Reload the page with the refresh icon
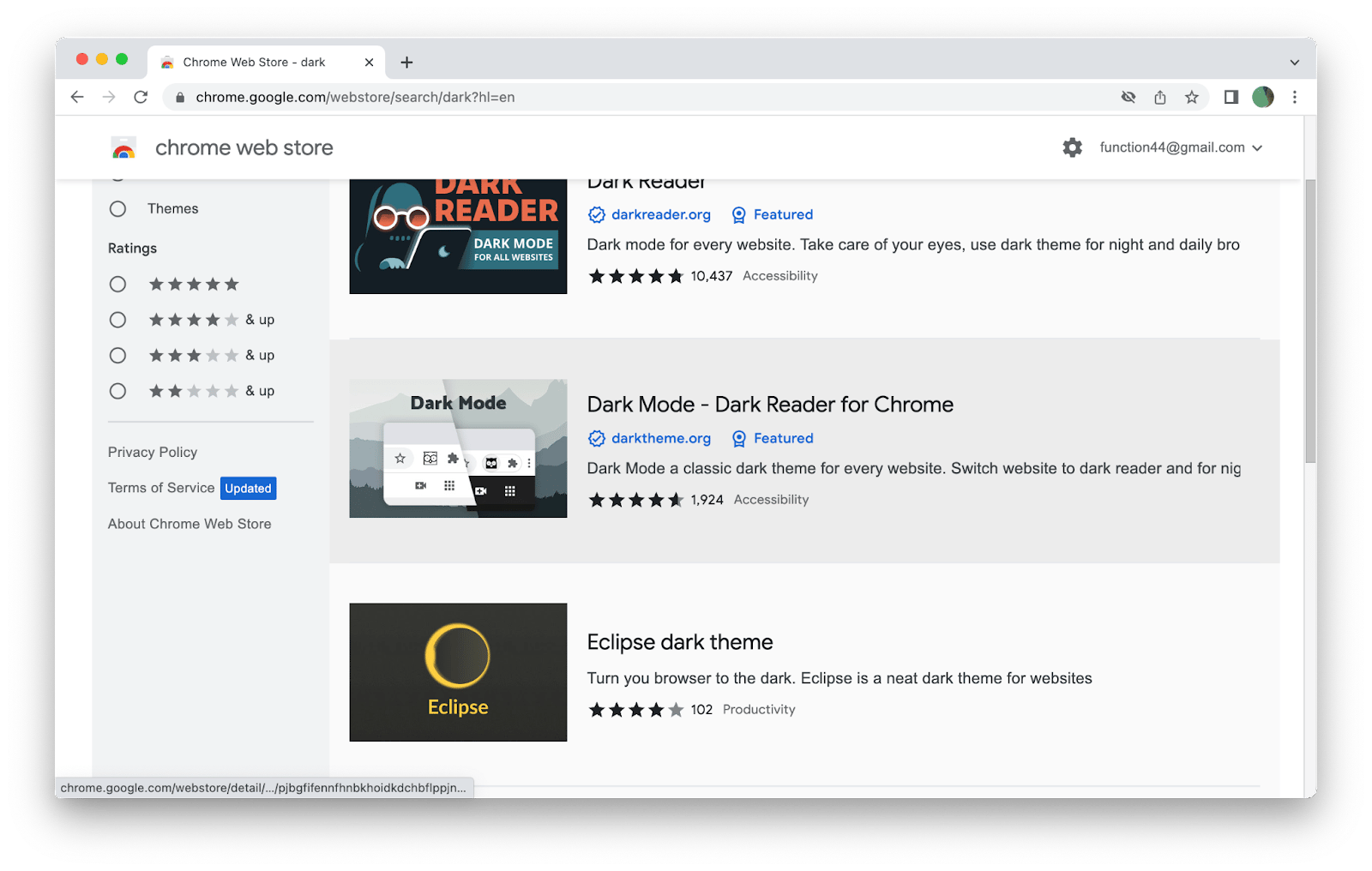The height and width of the screenshot is (871, 1372). click(x=141, y=97)
